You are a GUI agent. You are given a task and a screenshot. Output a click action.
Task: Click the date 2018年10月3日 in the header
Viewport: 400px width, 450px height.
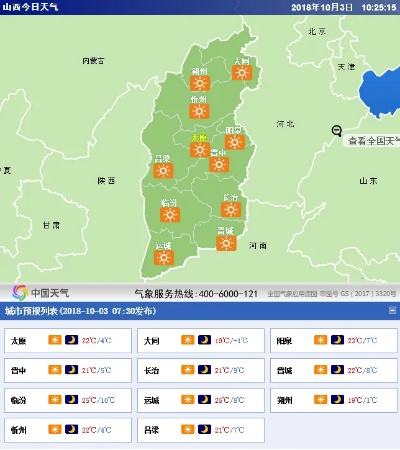322,7
